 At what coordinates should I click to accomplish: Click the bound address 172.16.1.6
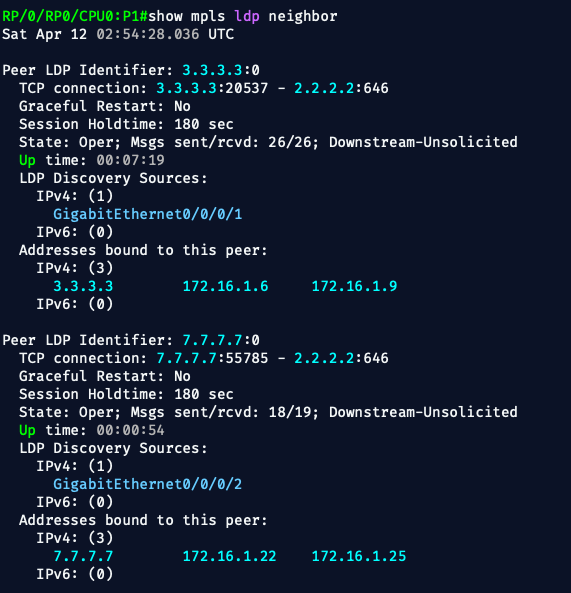225,286
